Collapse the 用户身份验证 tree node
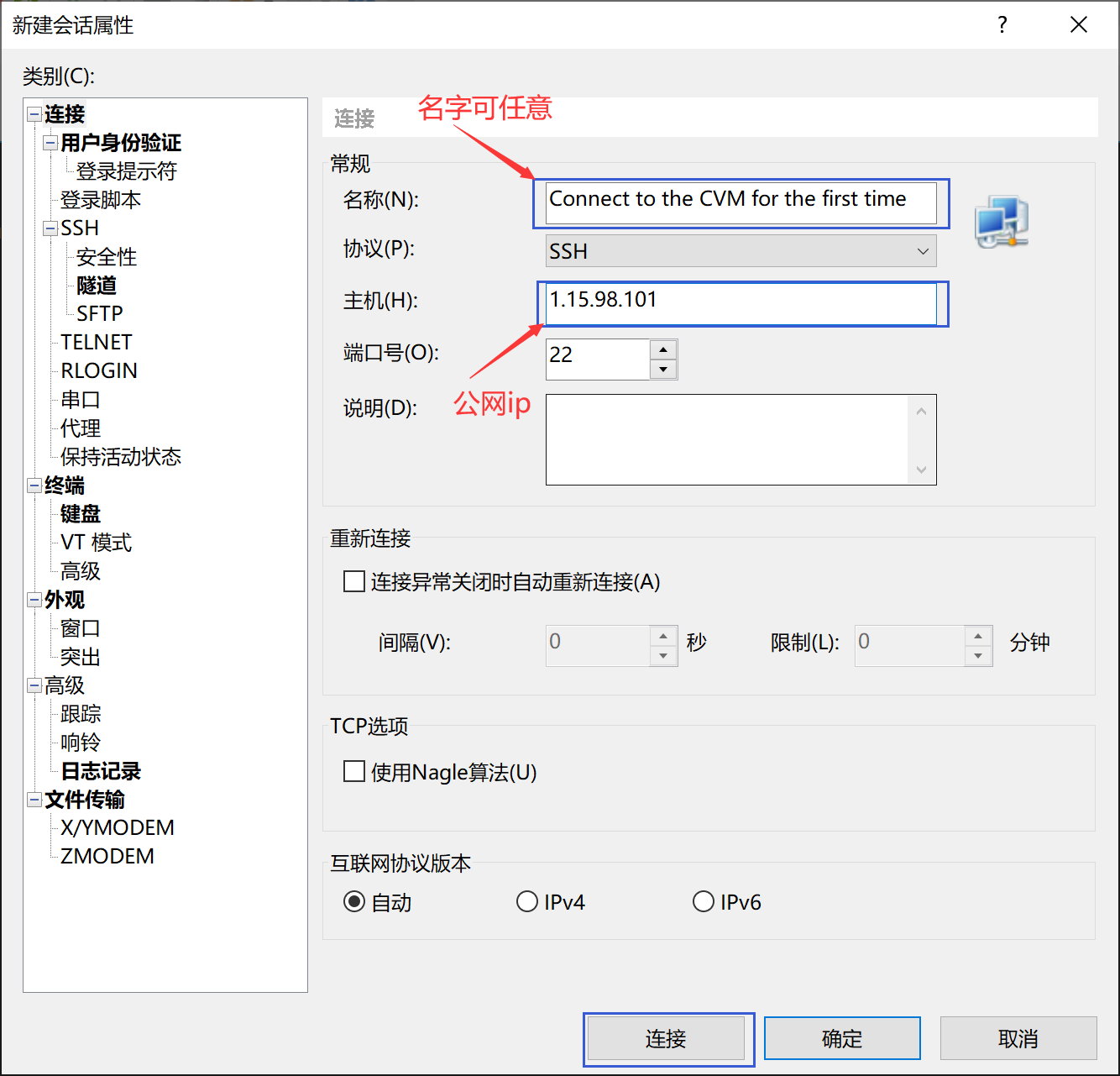Screen dimensions: 1120x1076 click(50, 143)
